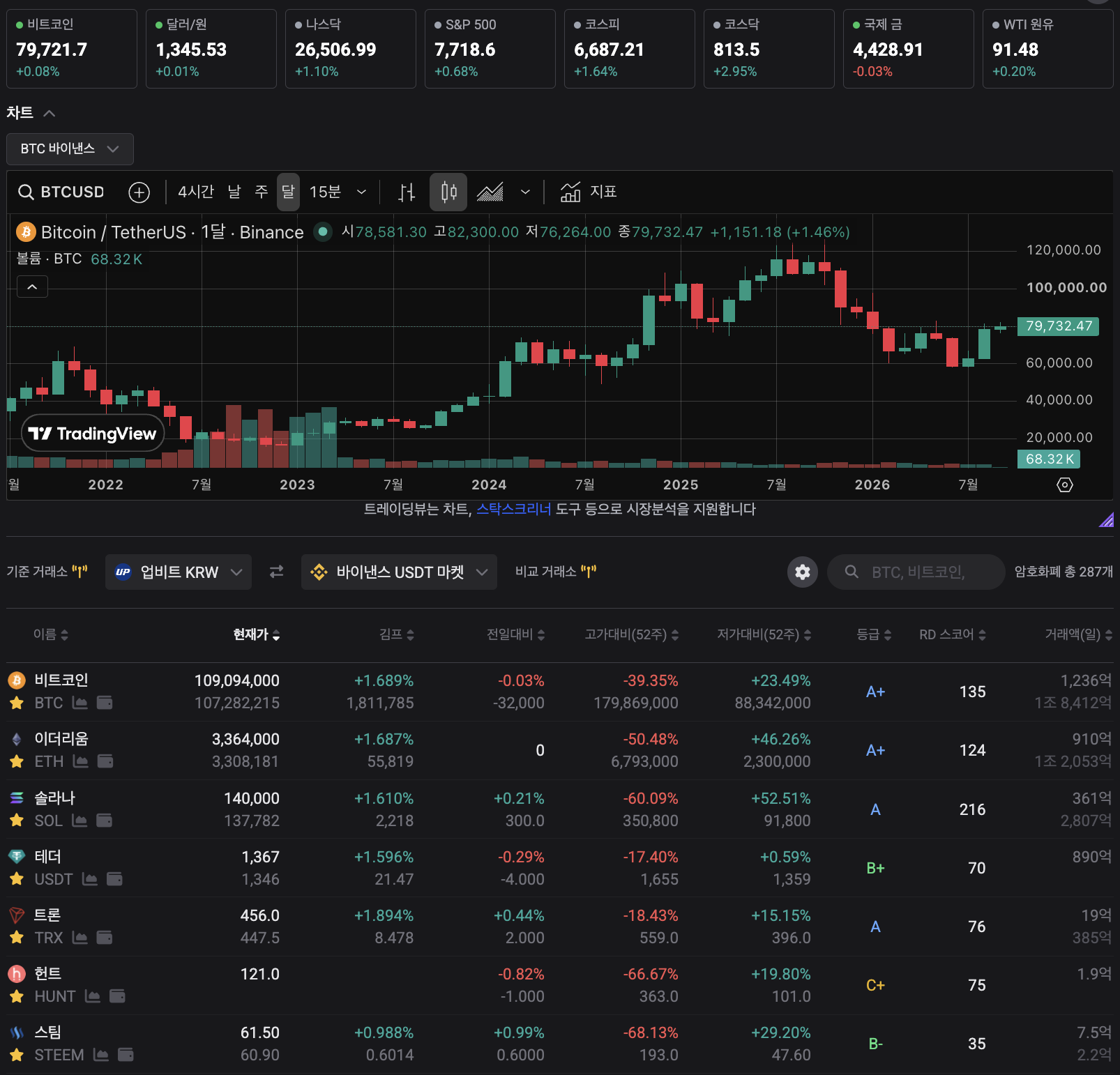This screenshot has width=1120, height=1075.
Task: Open the settings gear near the search box
Action: pos(803,572)
